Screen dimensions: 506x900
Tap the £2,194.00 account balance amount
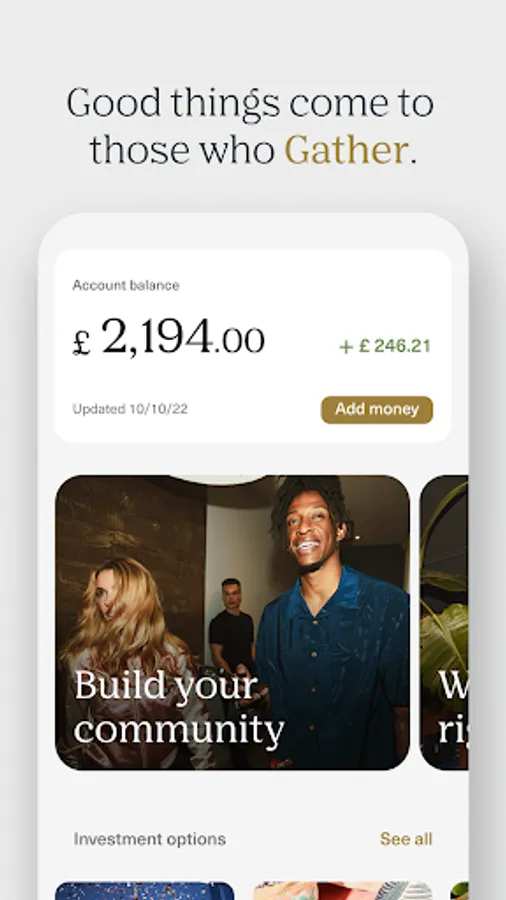click(169, 337)
